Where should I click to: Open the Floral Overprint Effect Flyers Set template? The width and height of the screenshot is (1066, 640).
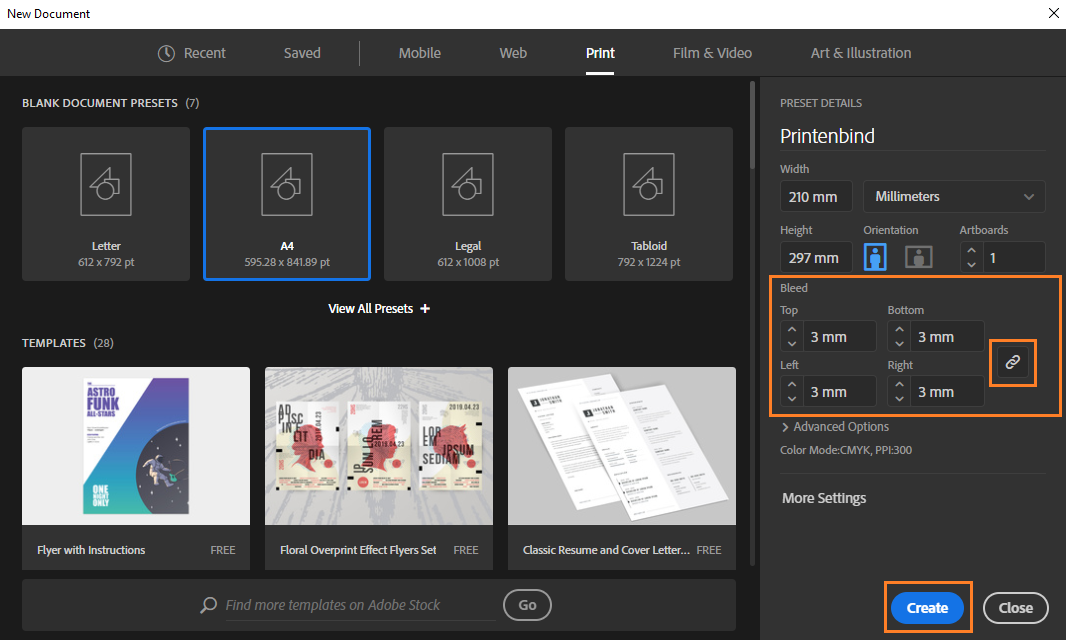pyautogui.click(x=378, y=445)
